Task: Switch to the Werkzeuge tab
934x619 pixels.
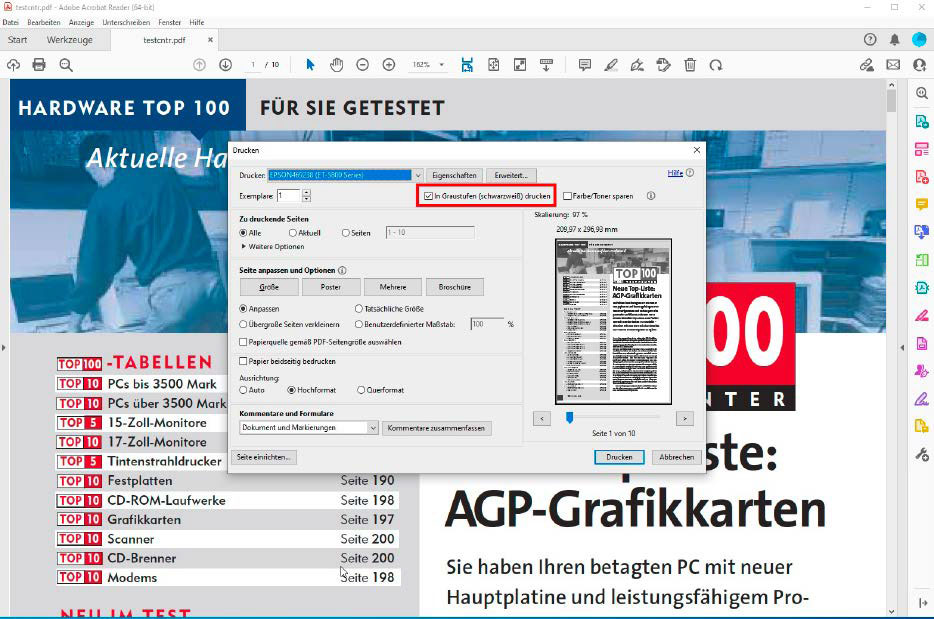Action: (70, 39)
